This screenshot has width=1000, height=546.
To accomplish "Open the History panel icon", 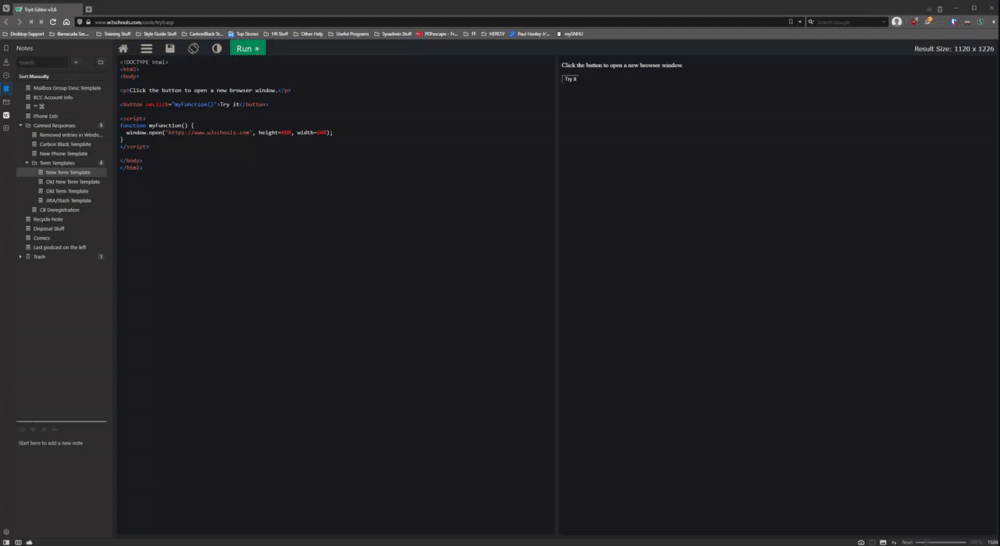I will click(6, 75).
